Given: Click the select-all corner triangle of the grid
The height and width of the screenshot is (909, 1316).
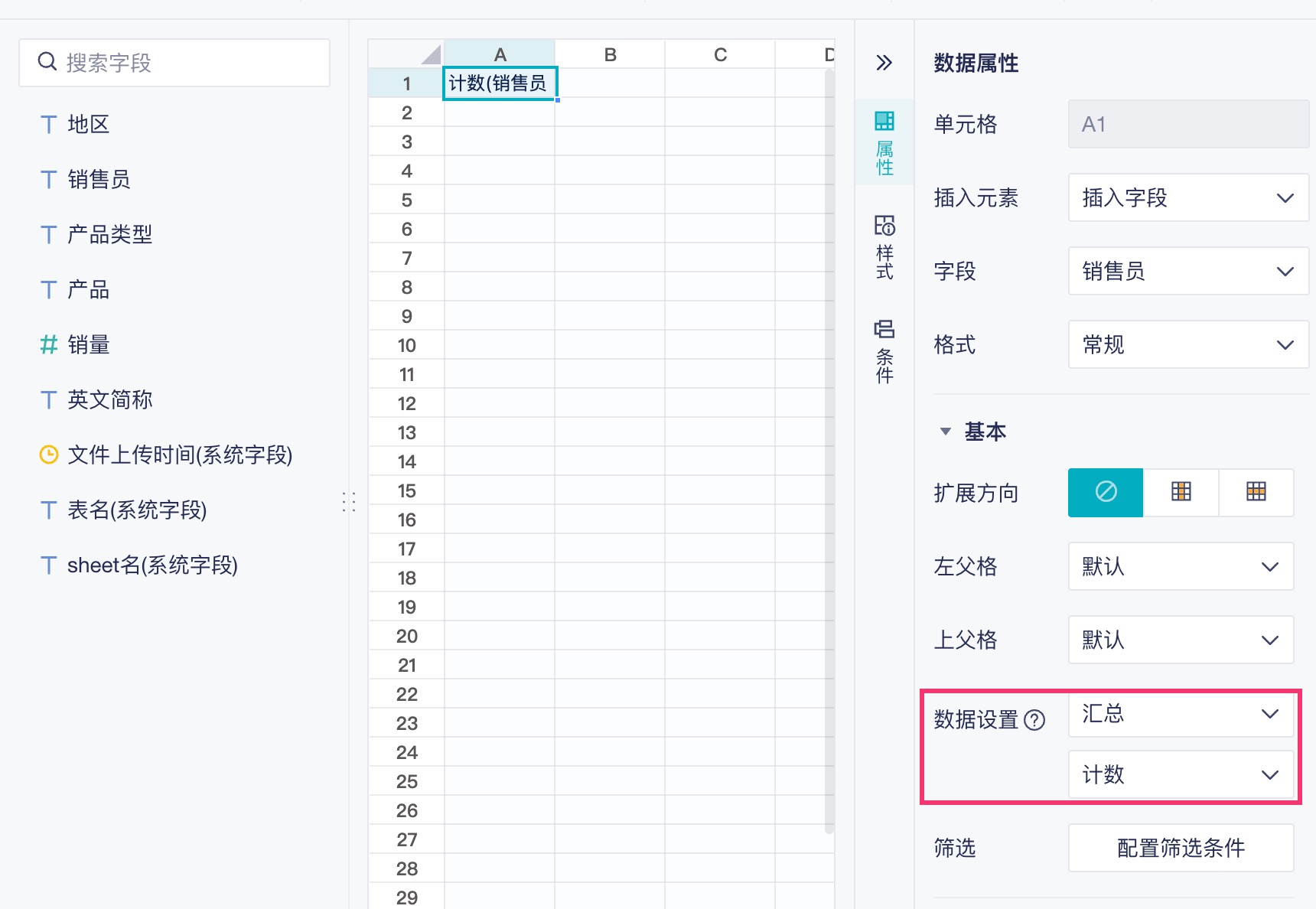Looking at the screenshot, I should coord(432,55).
